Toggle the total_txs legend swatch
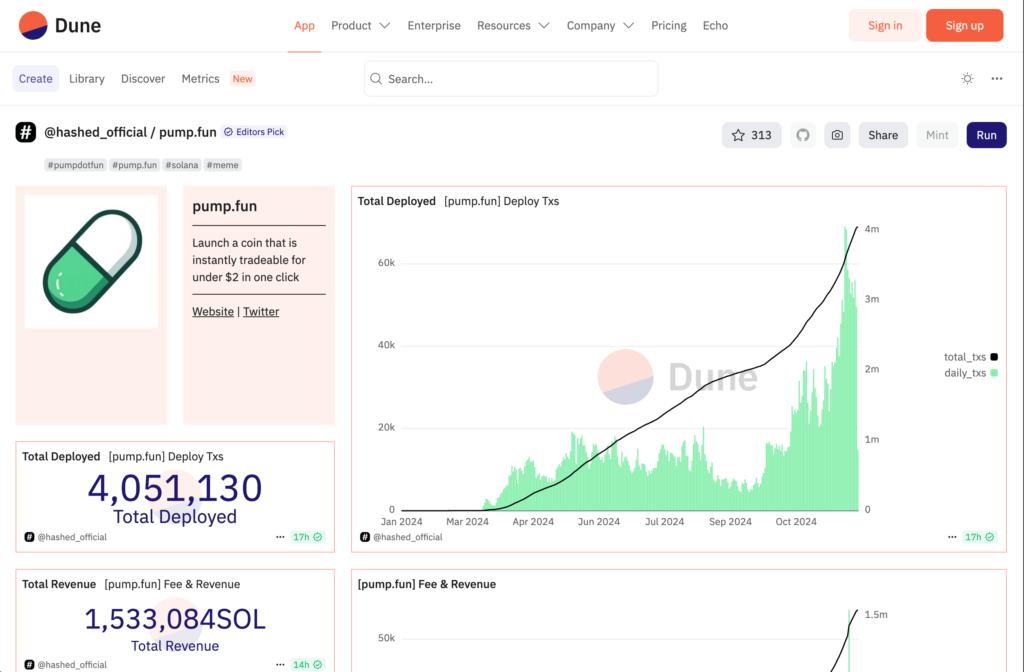This screenshot has width=1024, height=672. click(x=994, y=357)
